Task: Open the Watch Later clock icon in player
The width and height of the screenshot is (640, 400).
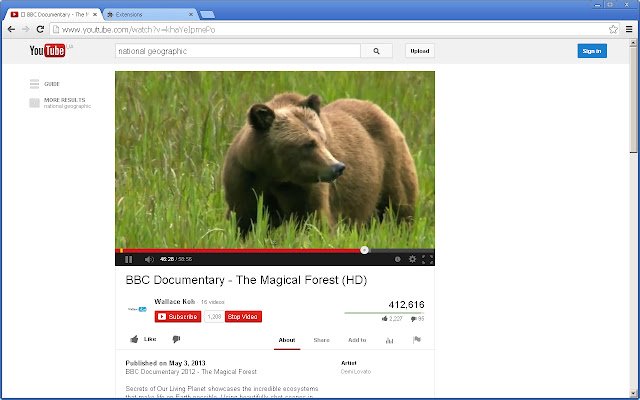Action: (x=398, y=259)
